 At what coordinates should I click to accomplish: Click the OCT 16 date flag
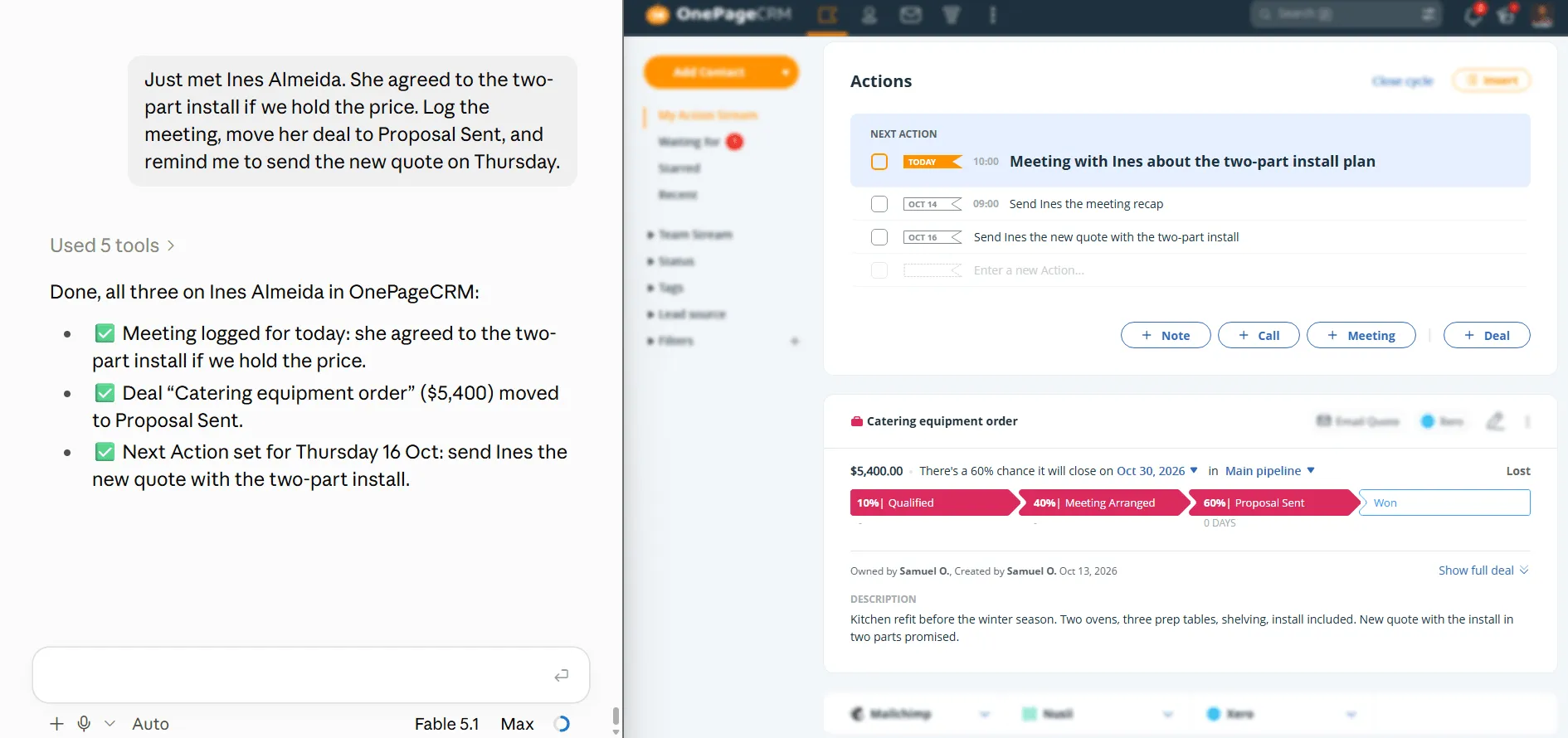tap(933, 237)
